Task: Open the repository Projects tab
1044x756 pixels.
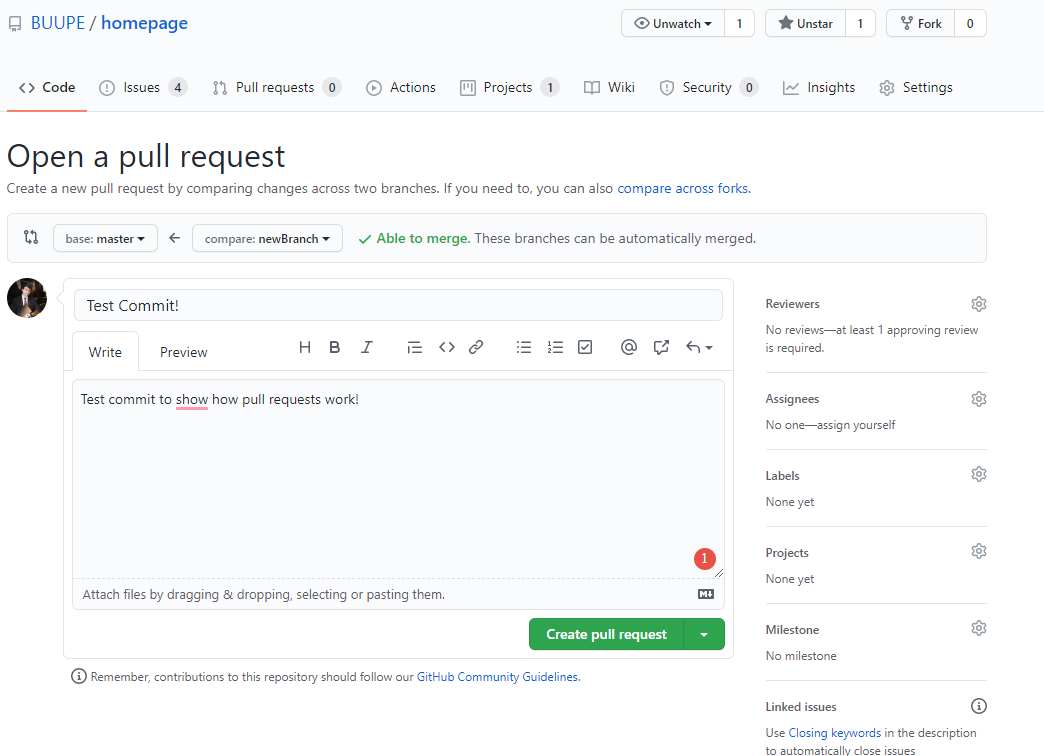Action: pos(509,87)
